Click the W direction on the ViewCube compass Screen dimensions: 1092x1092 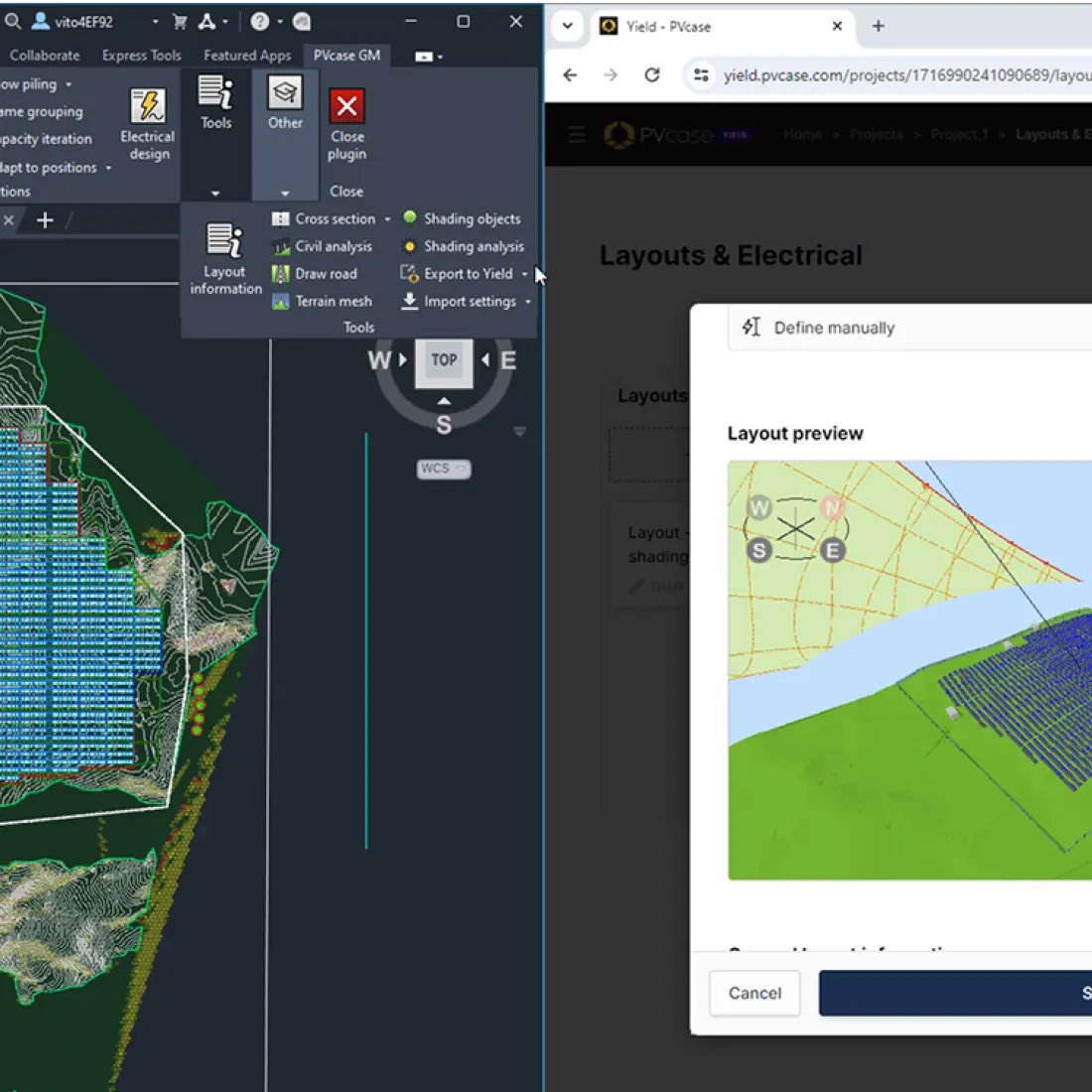[379, 360]
